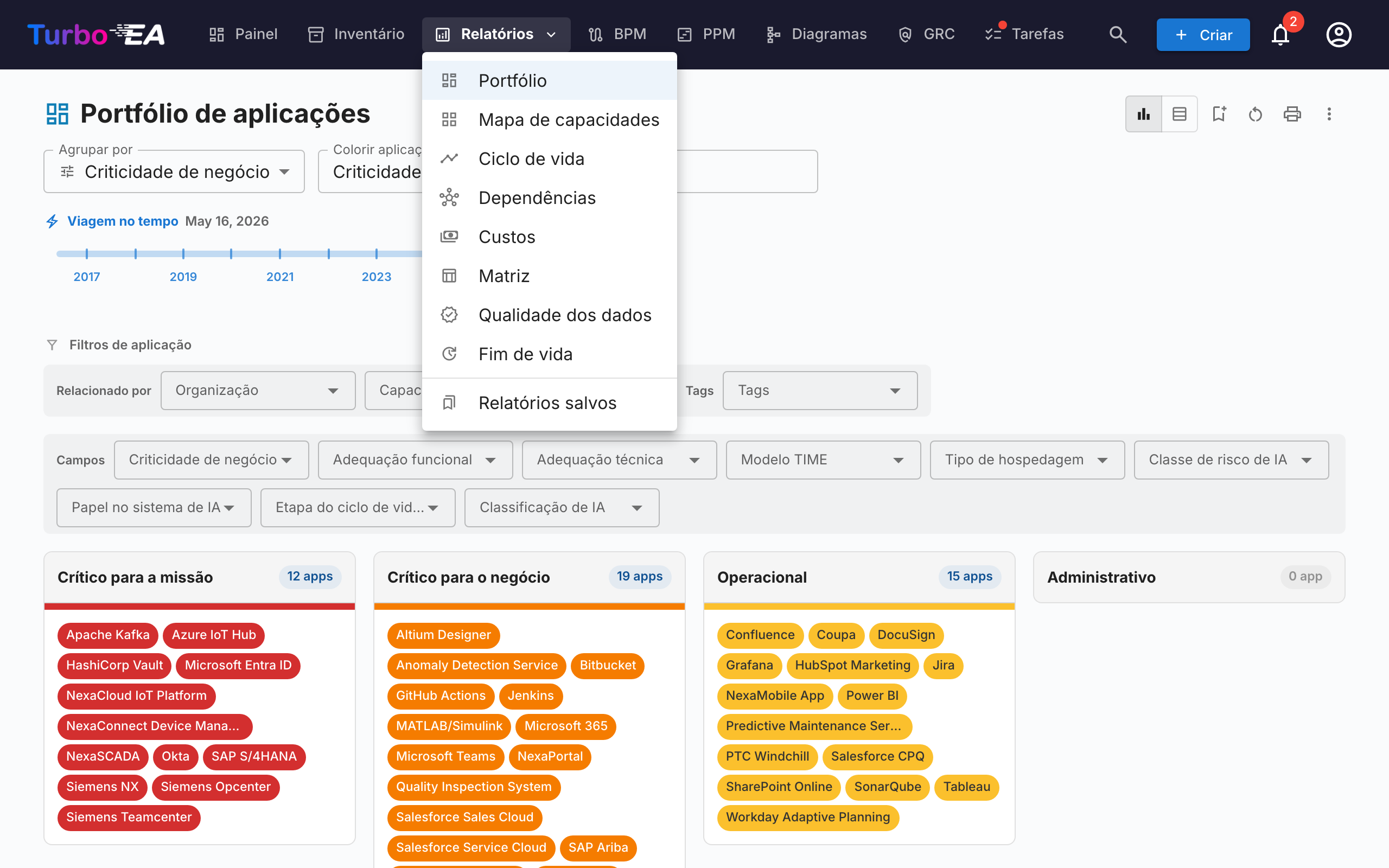The width and height of the screenshot is (1389, 868).
Task: Click the Dependências network icon
Action: 449,197
